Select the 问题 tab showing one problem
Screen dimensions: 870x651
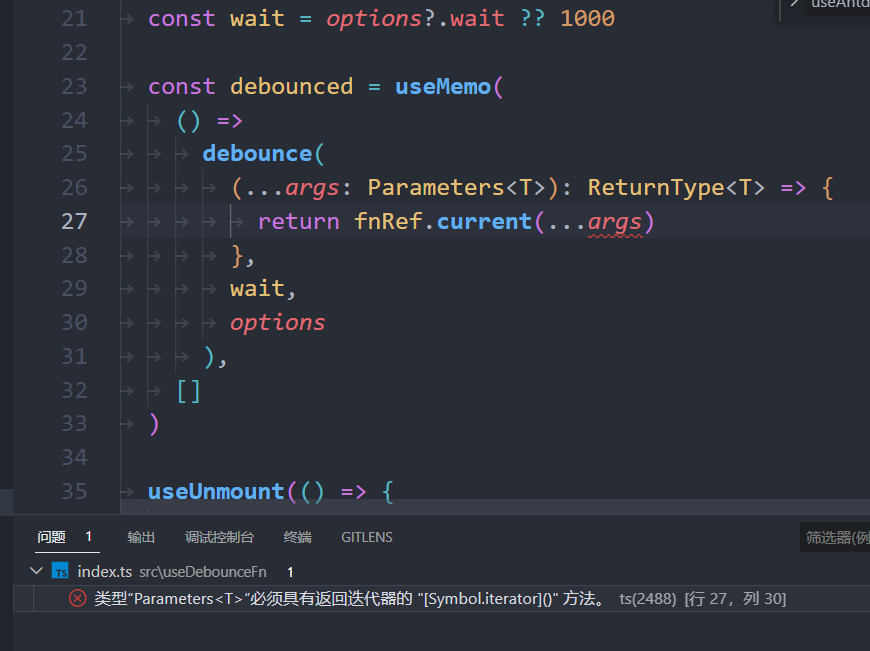click(x=51, y=537)
